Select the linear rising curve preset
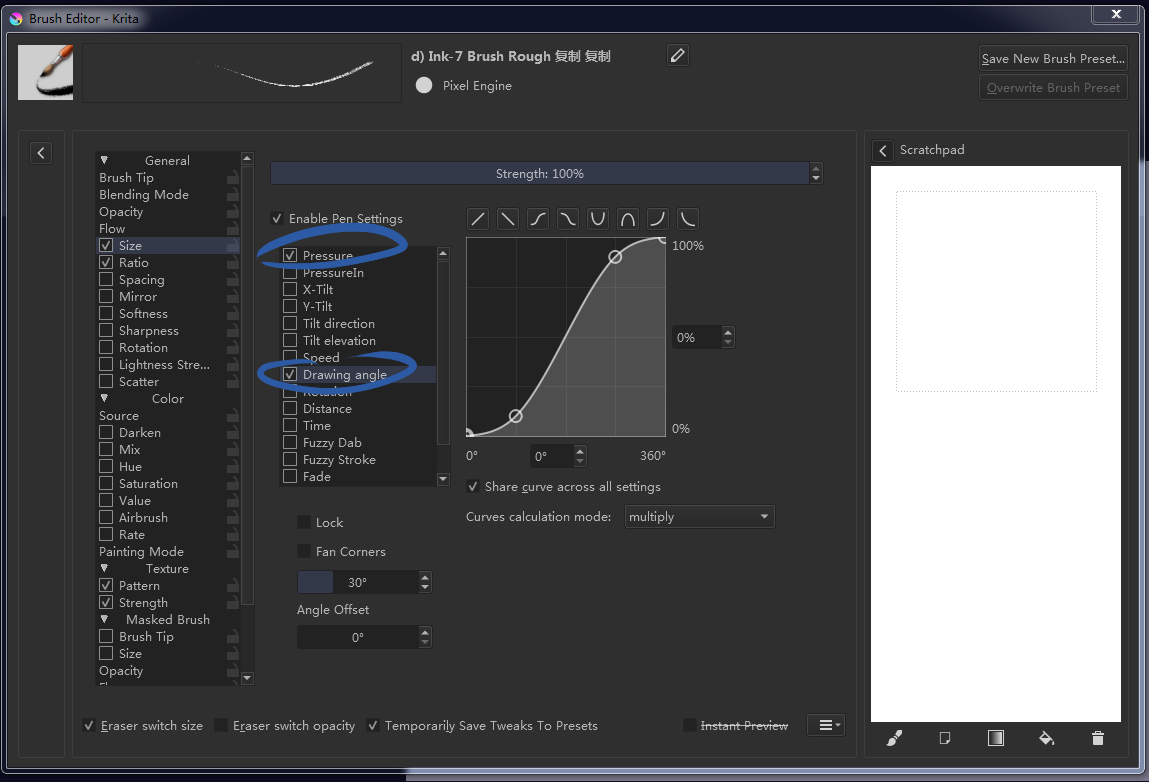The image size is (1149, 782). pos(478,219)
